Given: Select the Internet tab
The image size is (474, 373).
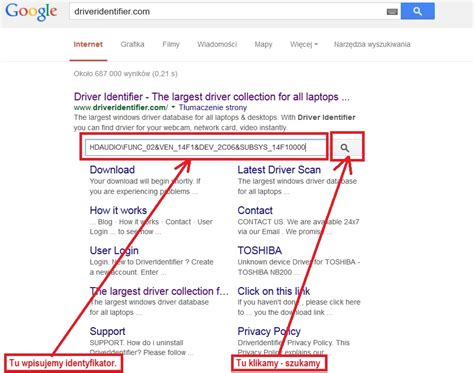Looking at the screenshot, I should coord(88,44).
